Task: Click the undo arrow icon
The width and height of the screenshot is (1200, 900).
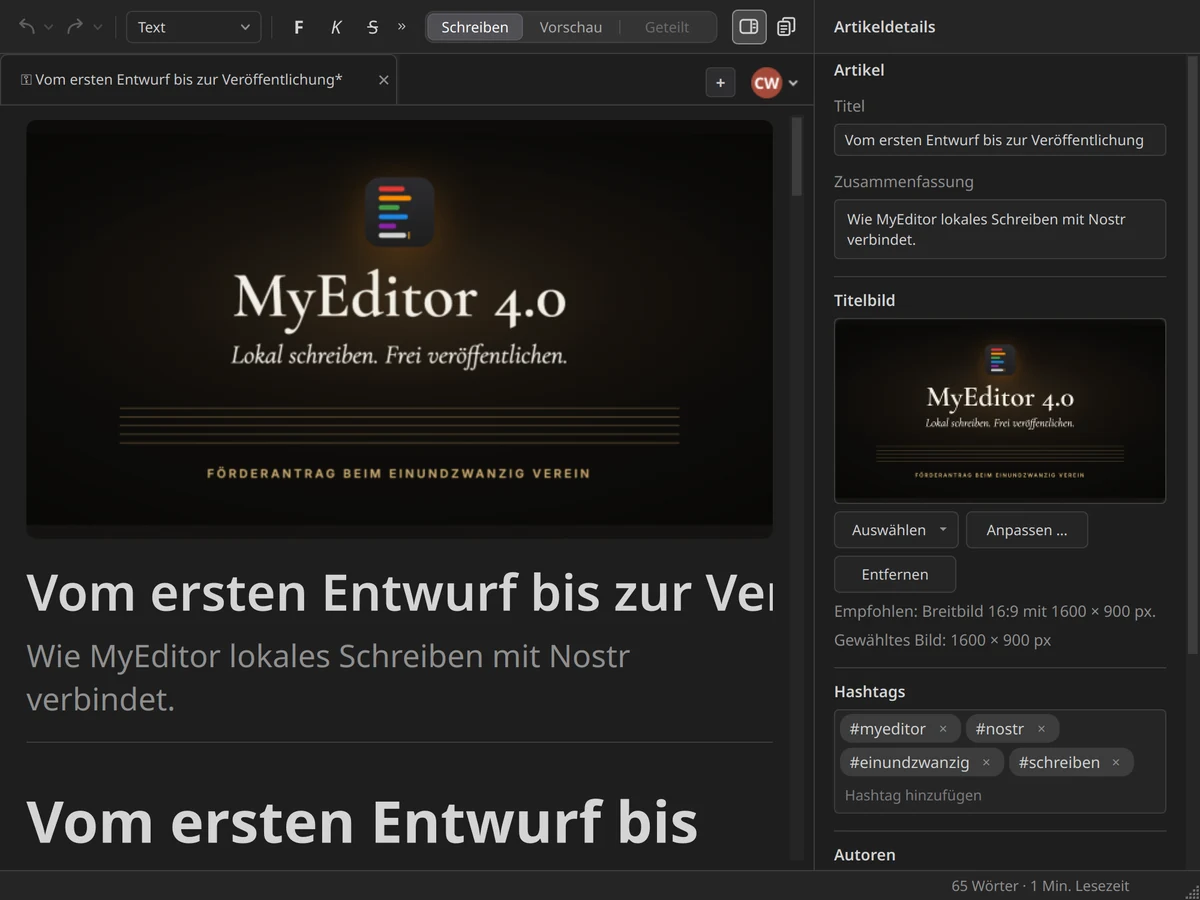Action: point(27,27)
